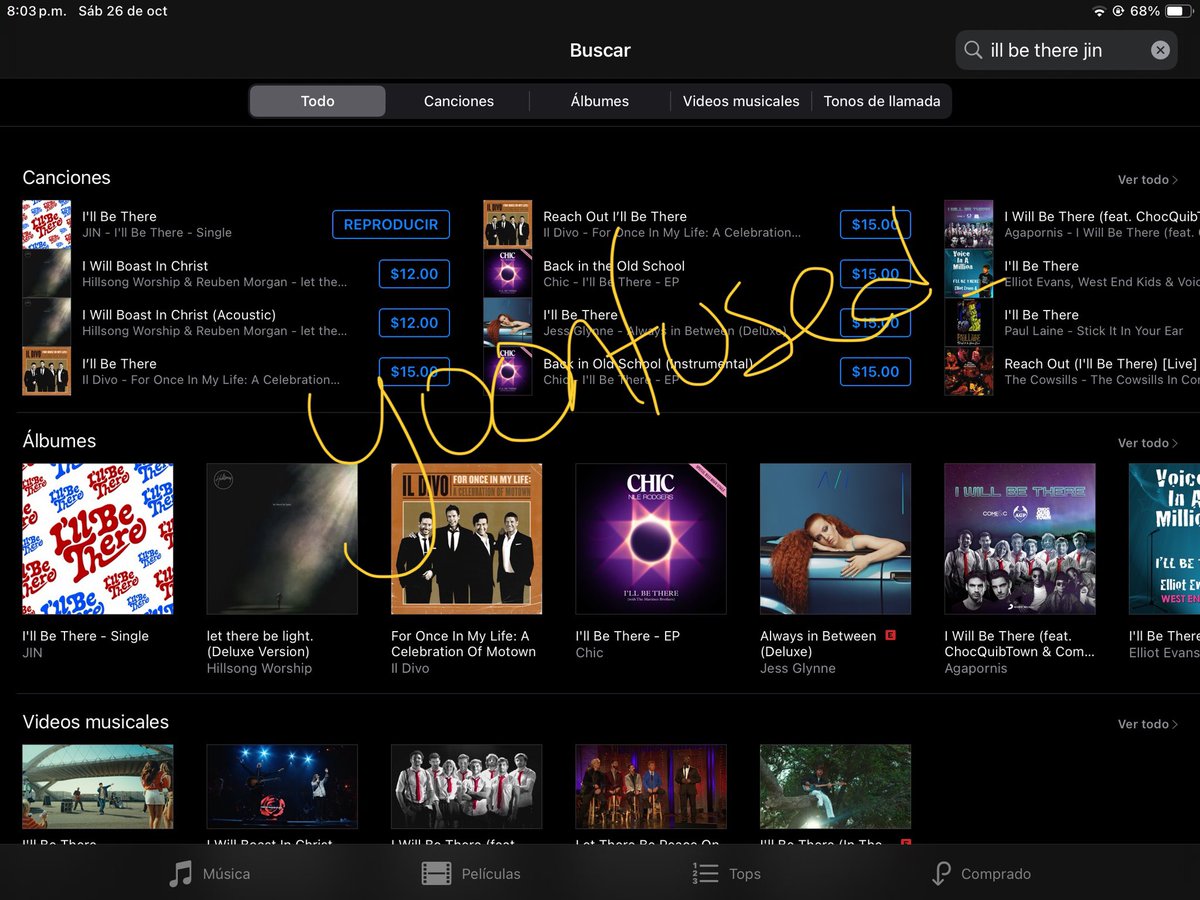Play black-and-white group music video thumbnail
Viewport: 1200px width, 900px height.
tap(467, 786)
